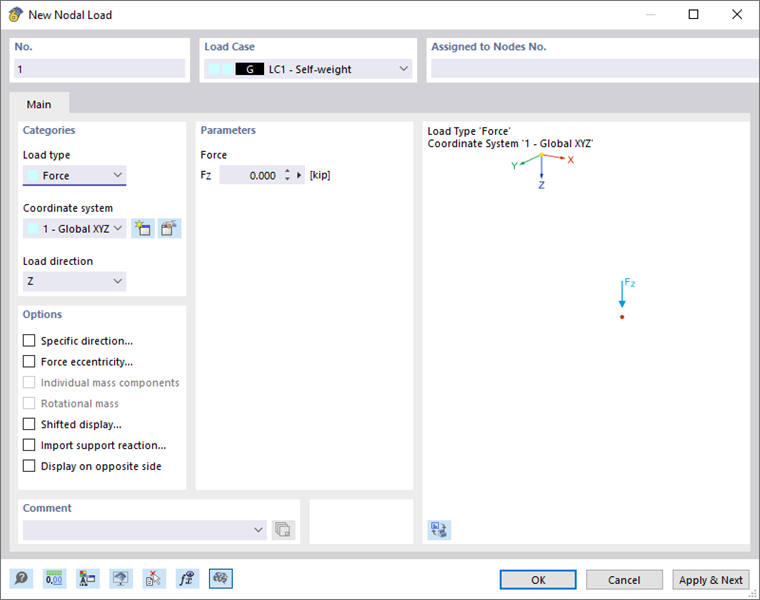
Task: Click the third bottom toolbar icon with letter A
Action: pos(87,578)
